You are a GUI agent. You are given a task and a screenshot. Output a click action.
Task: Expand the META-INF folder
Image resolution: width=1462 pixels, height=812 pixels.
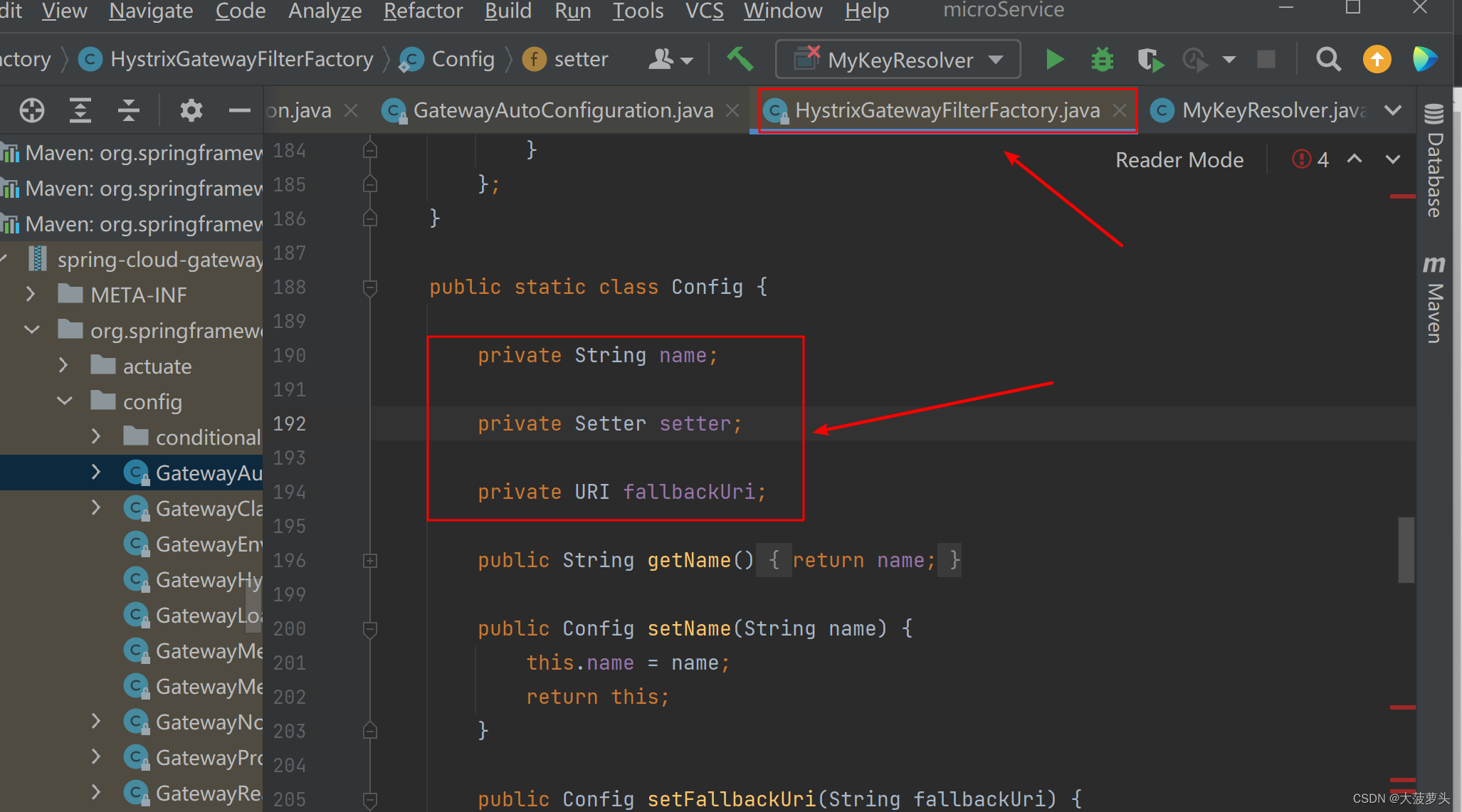click(31, 294)
